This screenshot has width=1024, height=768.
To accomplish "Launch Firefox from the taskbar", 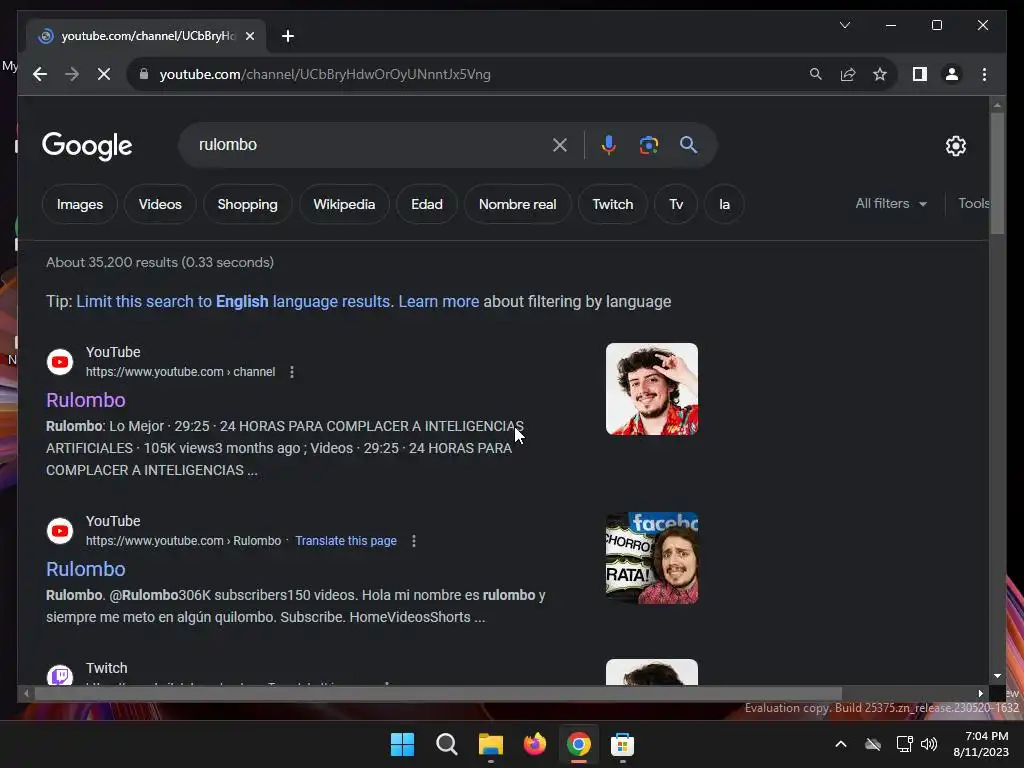I will [x=535, y=744].
